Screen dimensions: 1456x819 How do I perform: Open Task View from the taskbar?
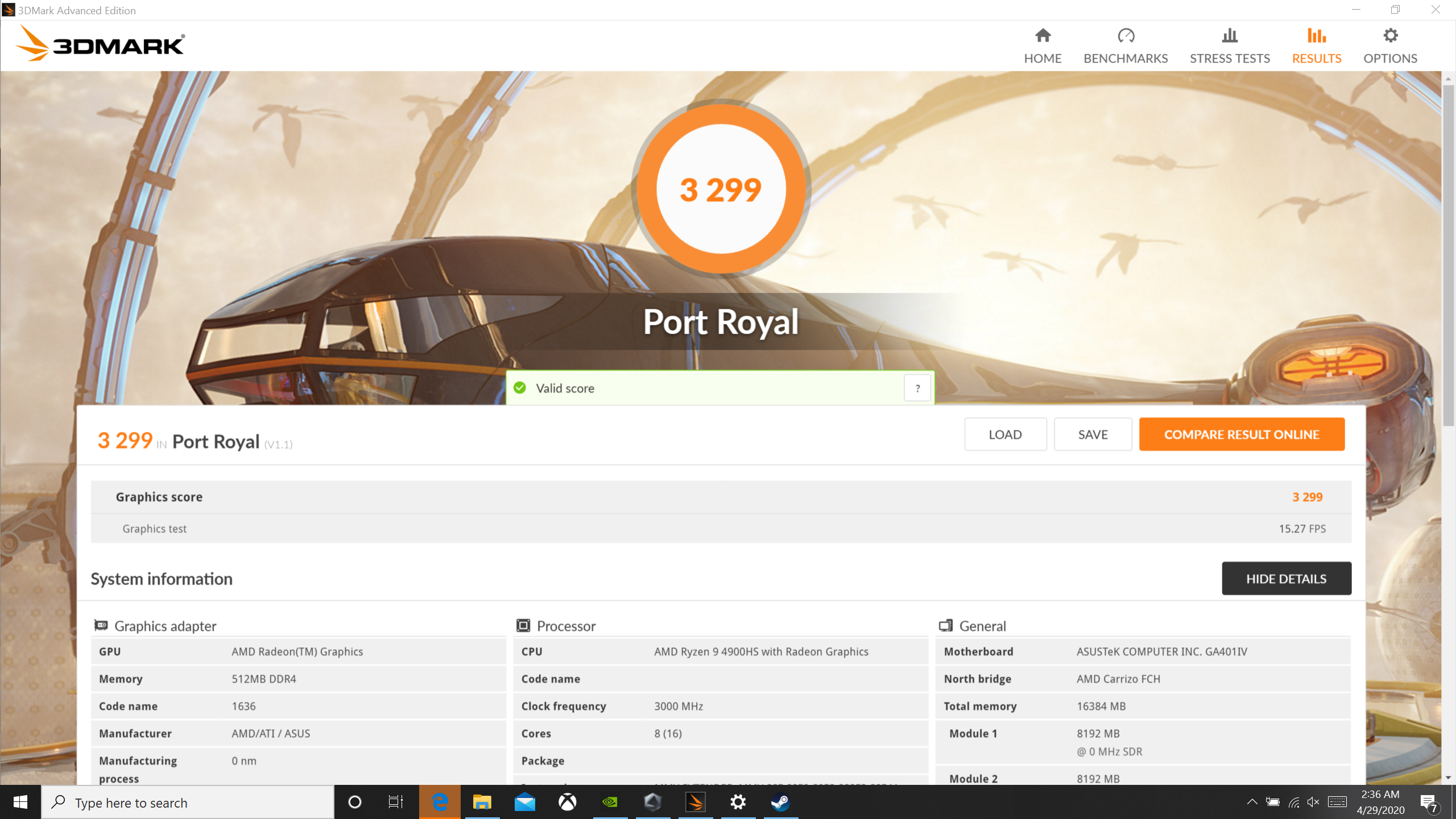(x=396, y=803)
